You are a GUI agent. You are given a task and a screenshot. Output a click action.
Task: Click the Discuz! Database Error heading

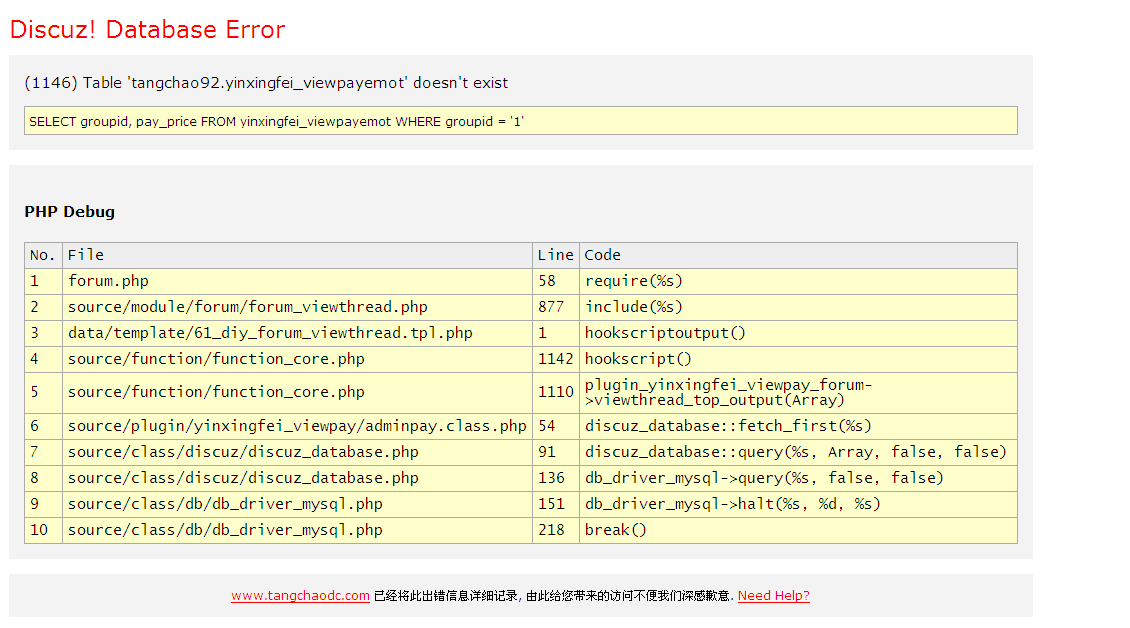click(x=147, y=30)
